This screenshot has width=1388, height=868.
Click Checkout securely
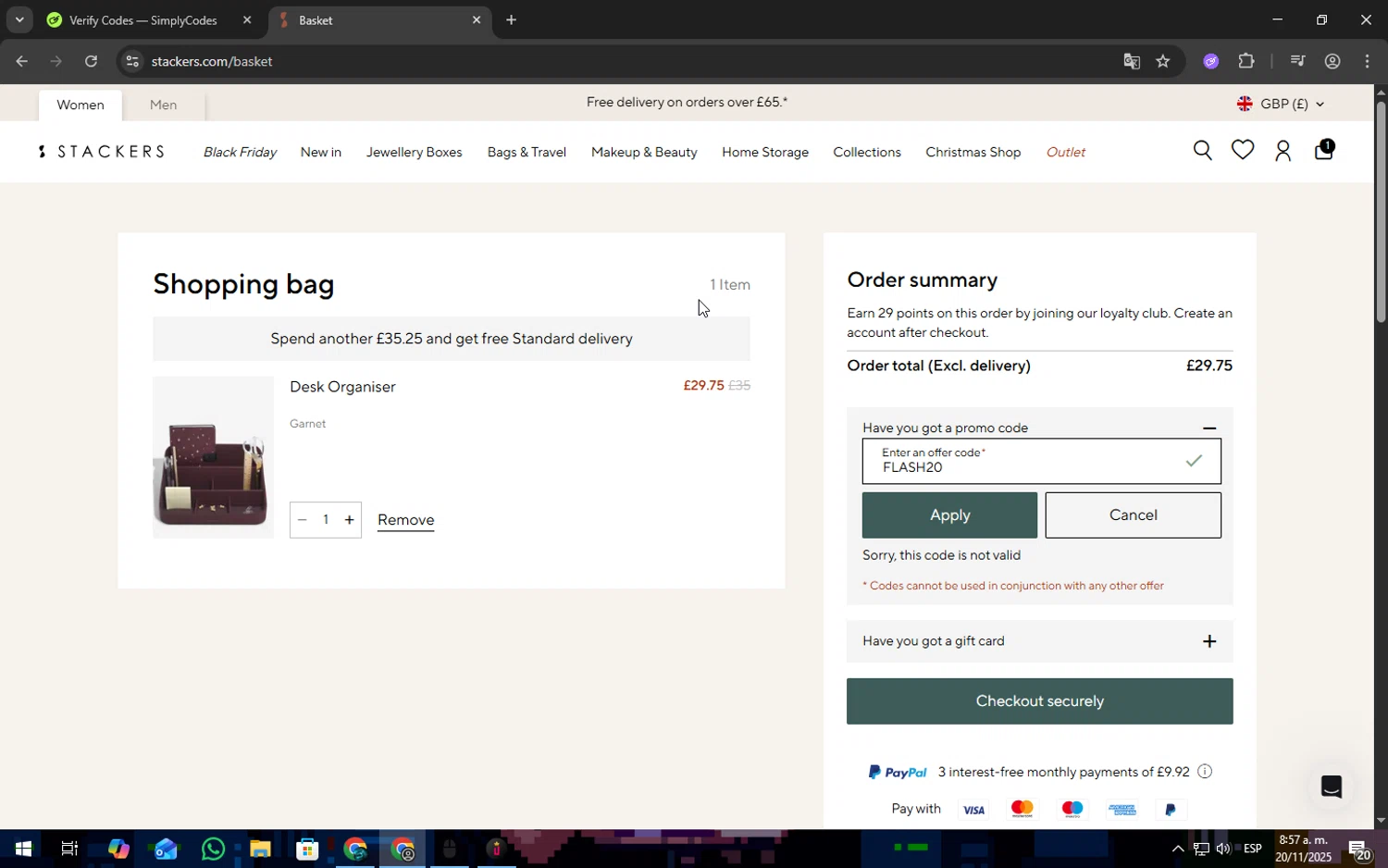click(1040, 701)
